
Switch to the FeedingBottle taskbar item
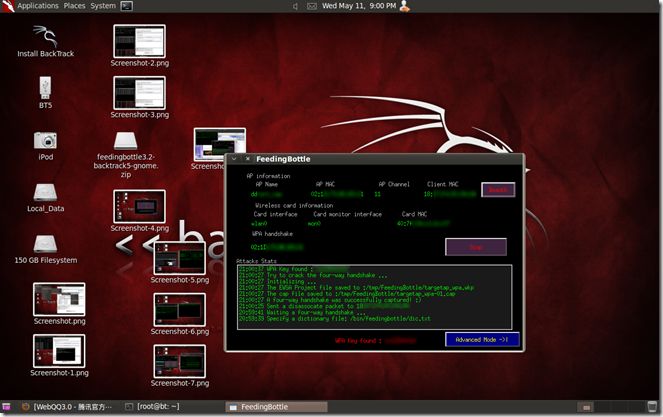tap(277, 407)
